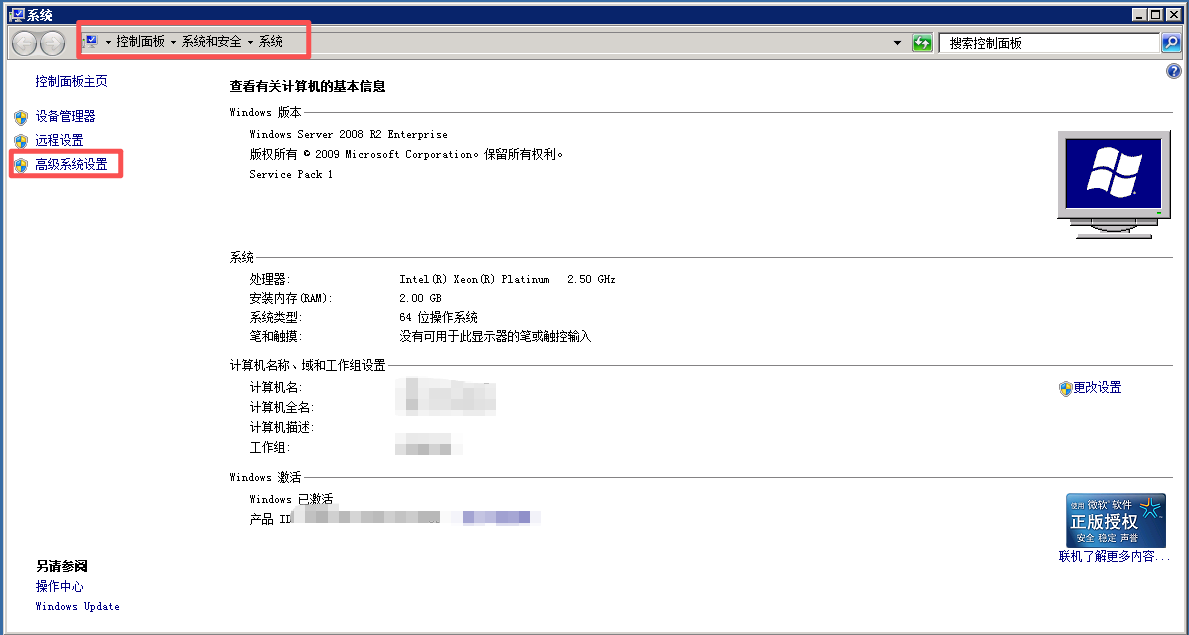Click the green refresh button beside address bar

click(x=921, y=43)
